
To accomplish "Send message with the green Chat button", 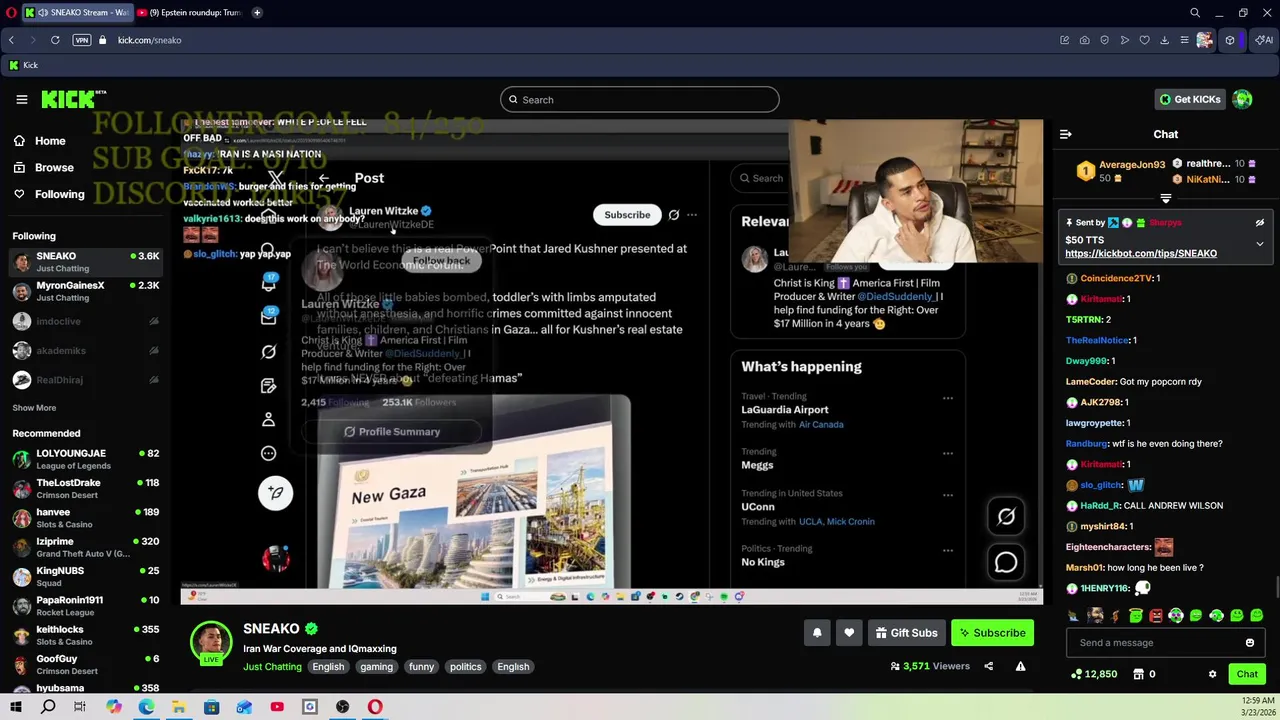I will pyautogui.click(x=1246, y=674).
